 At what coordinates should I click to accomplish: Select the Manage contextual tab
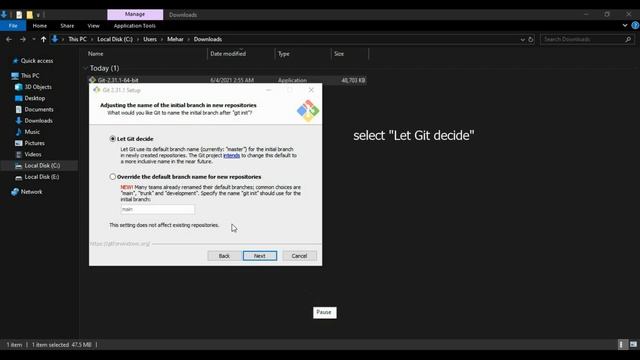[135, 14]
